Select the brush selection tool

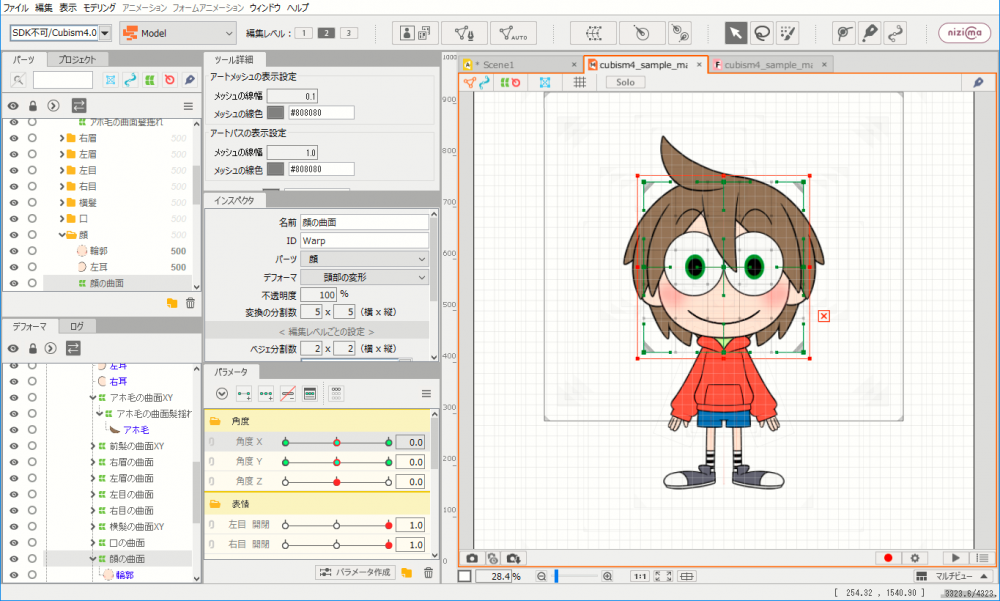[x=788, y=33]
